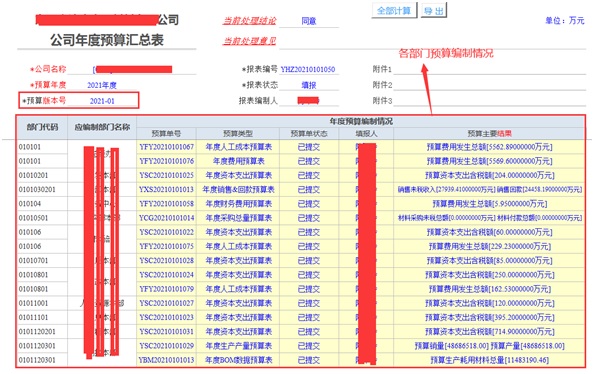
Task: Click the 预算单号 column header
Action: click(166, 134)
